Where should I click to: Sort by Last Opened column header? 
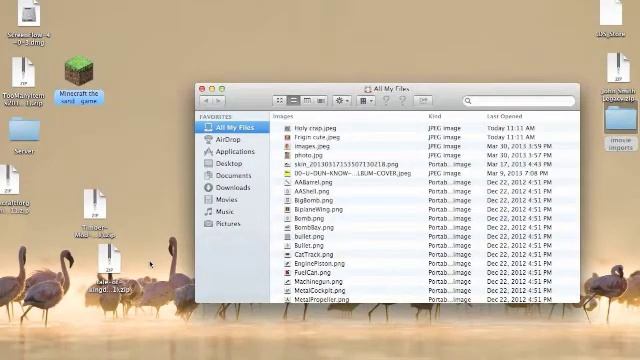pyautogui.click(x=504, y=116)
